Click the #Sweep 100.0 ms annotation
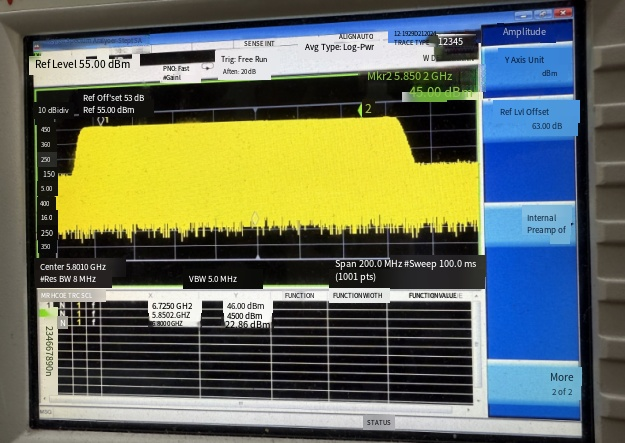This screenshot has width=625, height=443. 440,264
